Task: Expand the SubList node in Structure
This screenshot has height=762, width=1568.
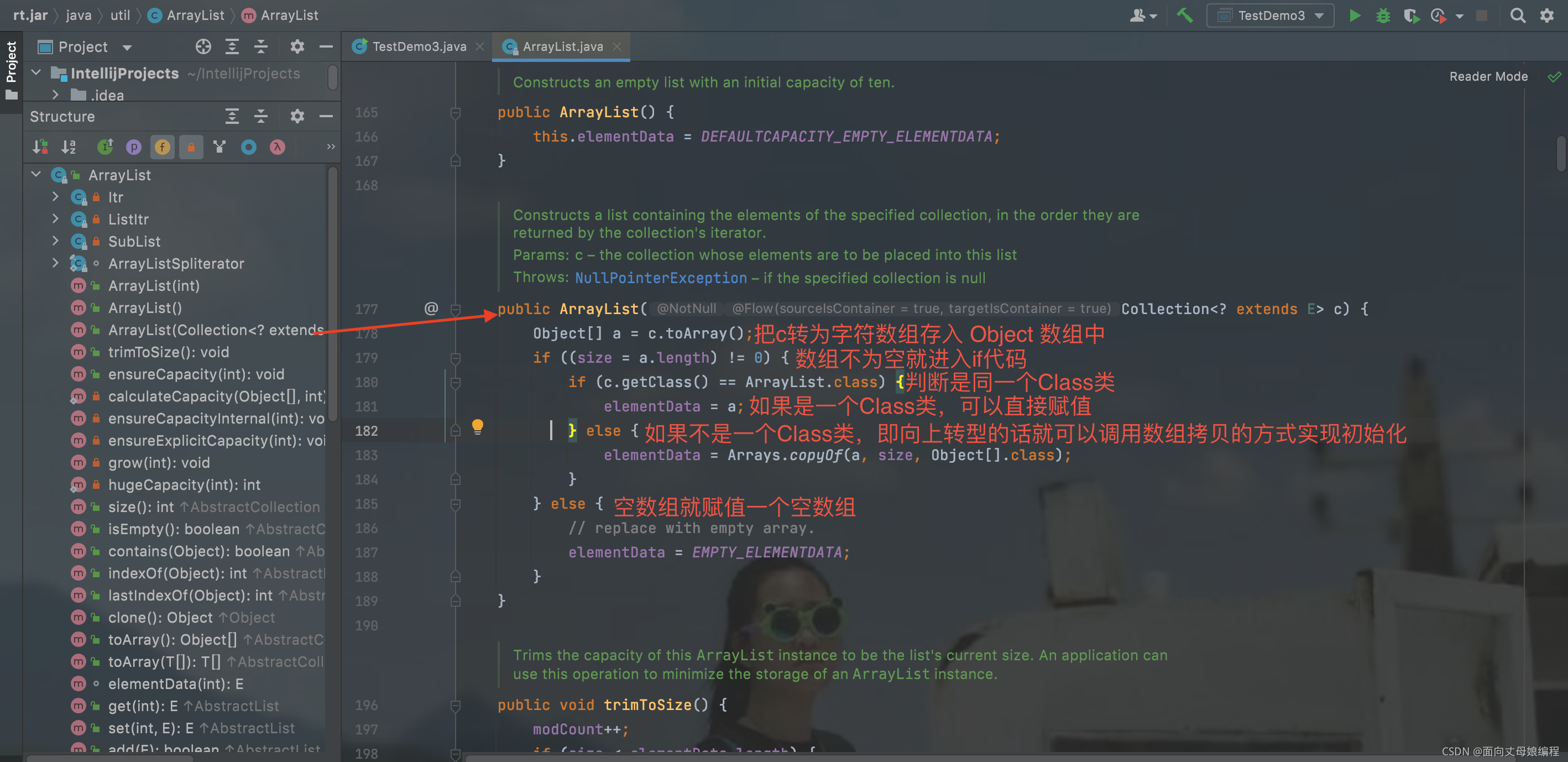Action: coord(55,241)
